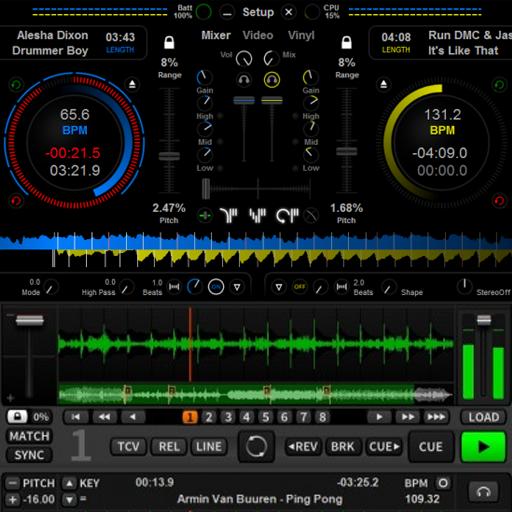This screenshot has width=512, height=512.
Task: Click the REL button
Action: [x=169, y=447]
